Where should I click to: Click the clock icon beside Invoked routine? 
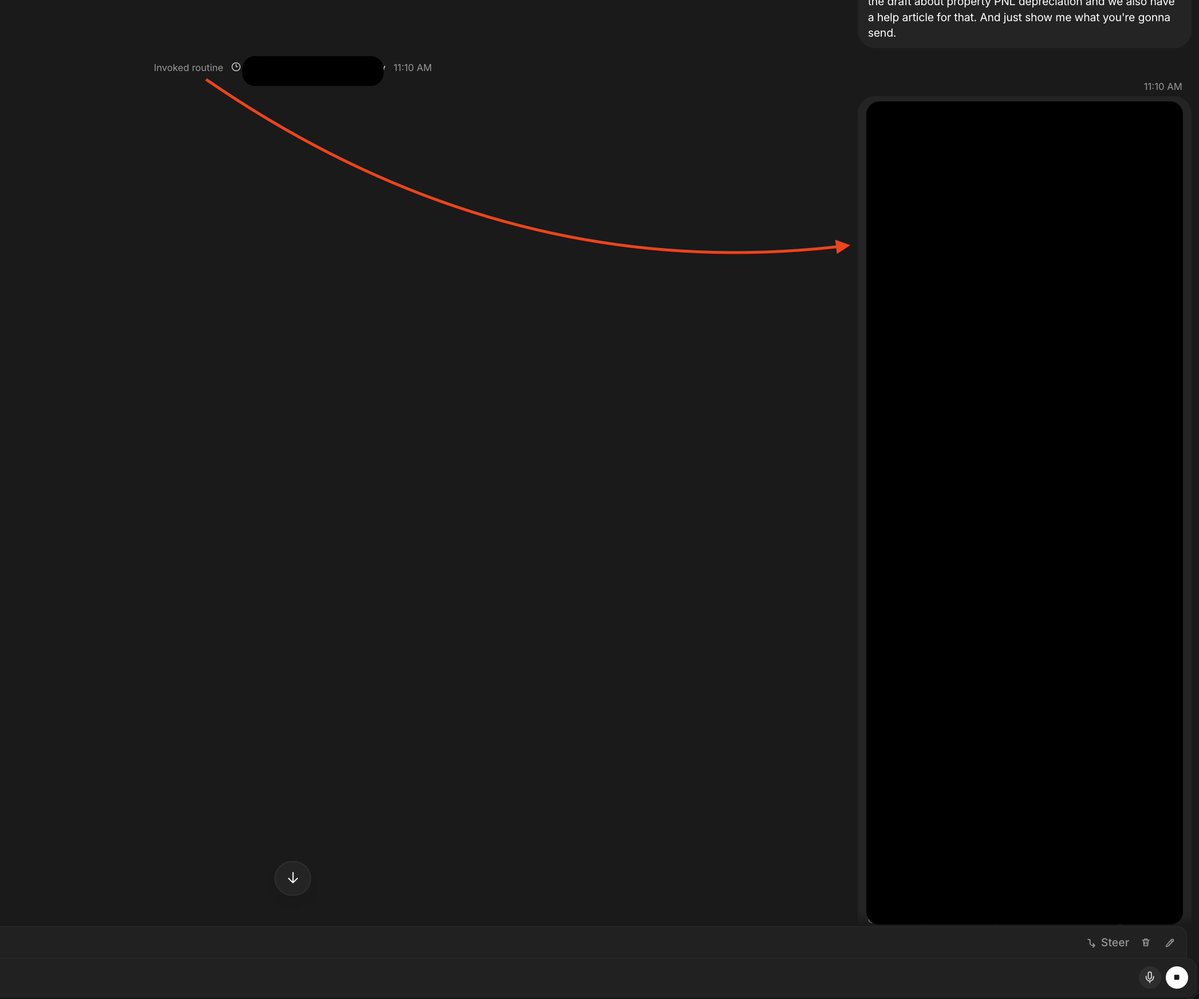point(236,67)
